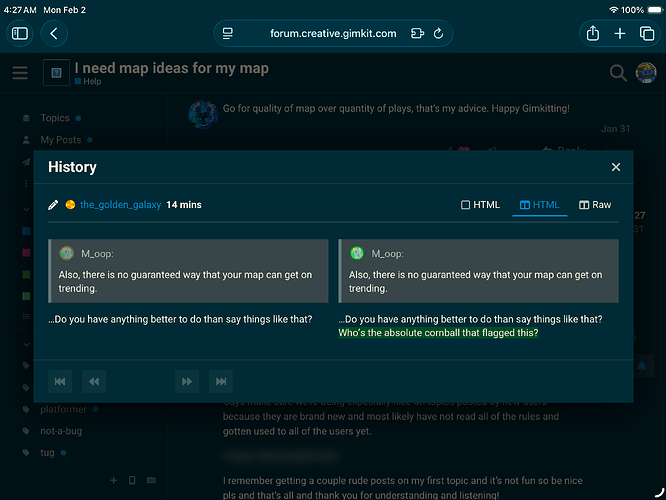Skip to the last revision
The height and width of the screenshot is (500, 666).
220,381
